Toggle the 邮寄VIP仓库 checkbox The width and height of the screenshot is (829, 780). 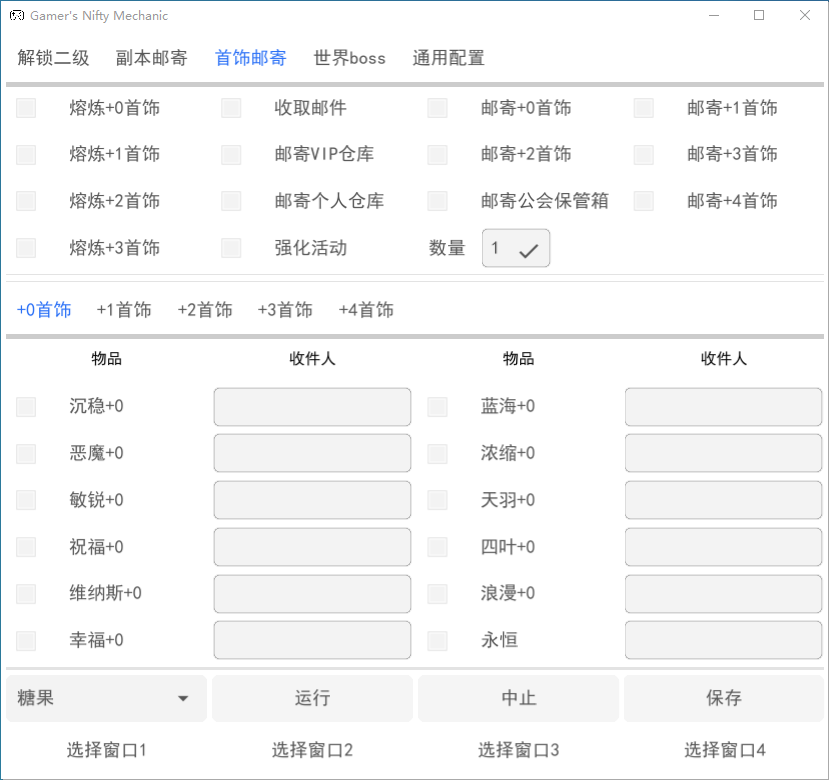[231, 155]
